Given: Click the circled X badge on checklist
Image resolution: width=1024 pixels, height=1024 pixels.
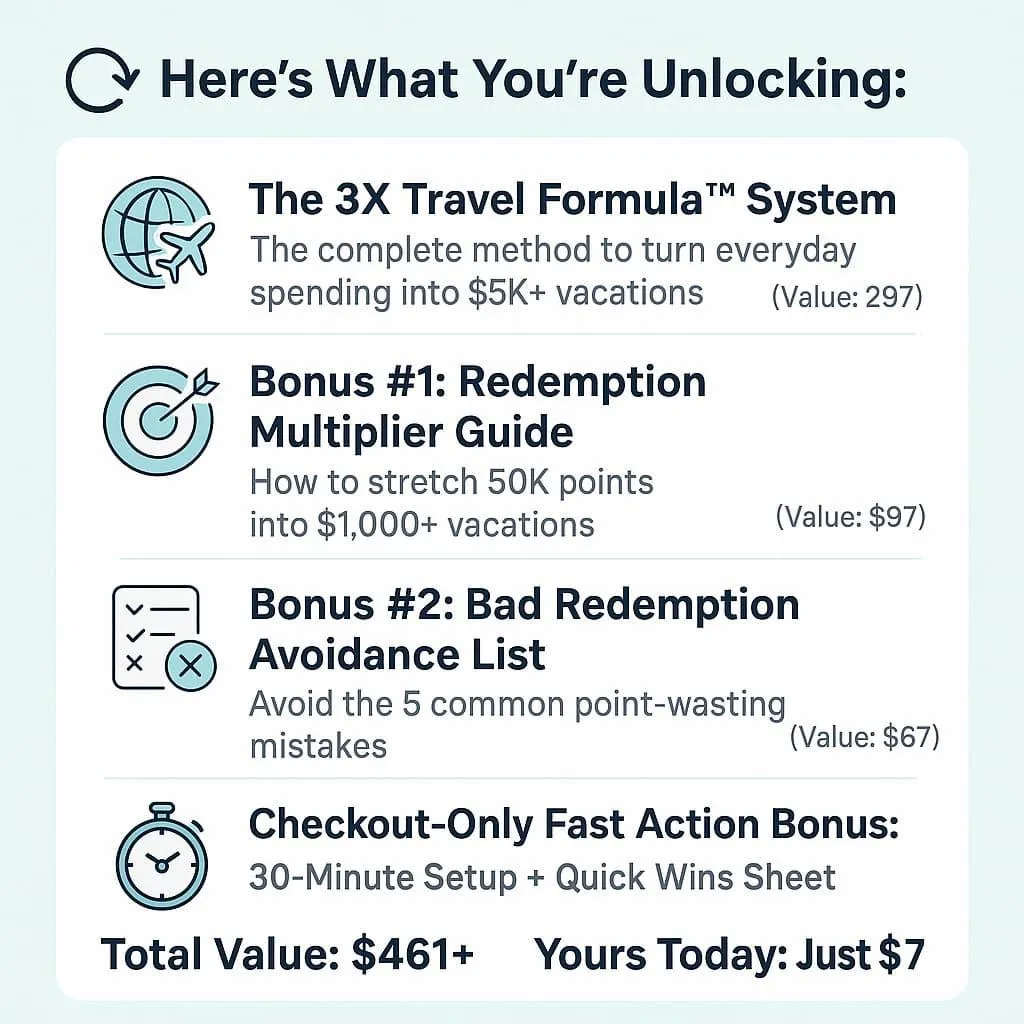Looking at the screenshot, I should tap(191, 665).
